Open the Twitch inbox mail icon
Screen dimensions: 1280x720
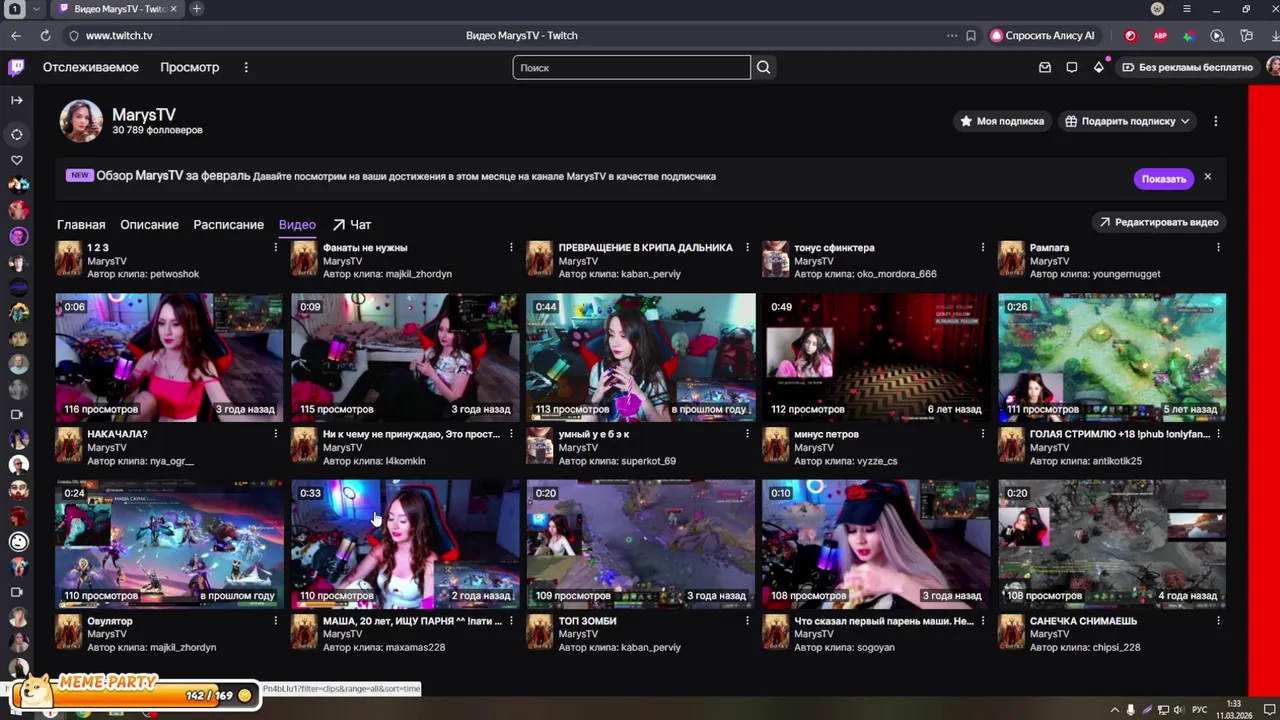[x=1045, y=67]
